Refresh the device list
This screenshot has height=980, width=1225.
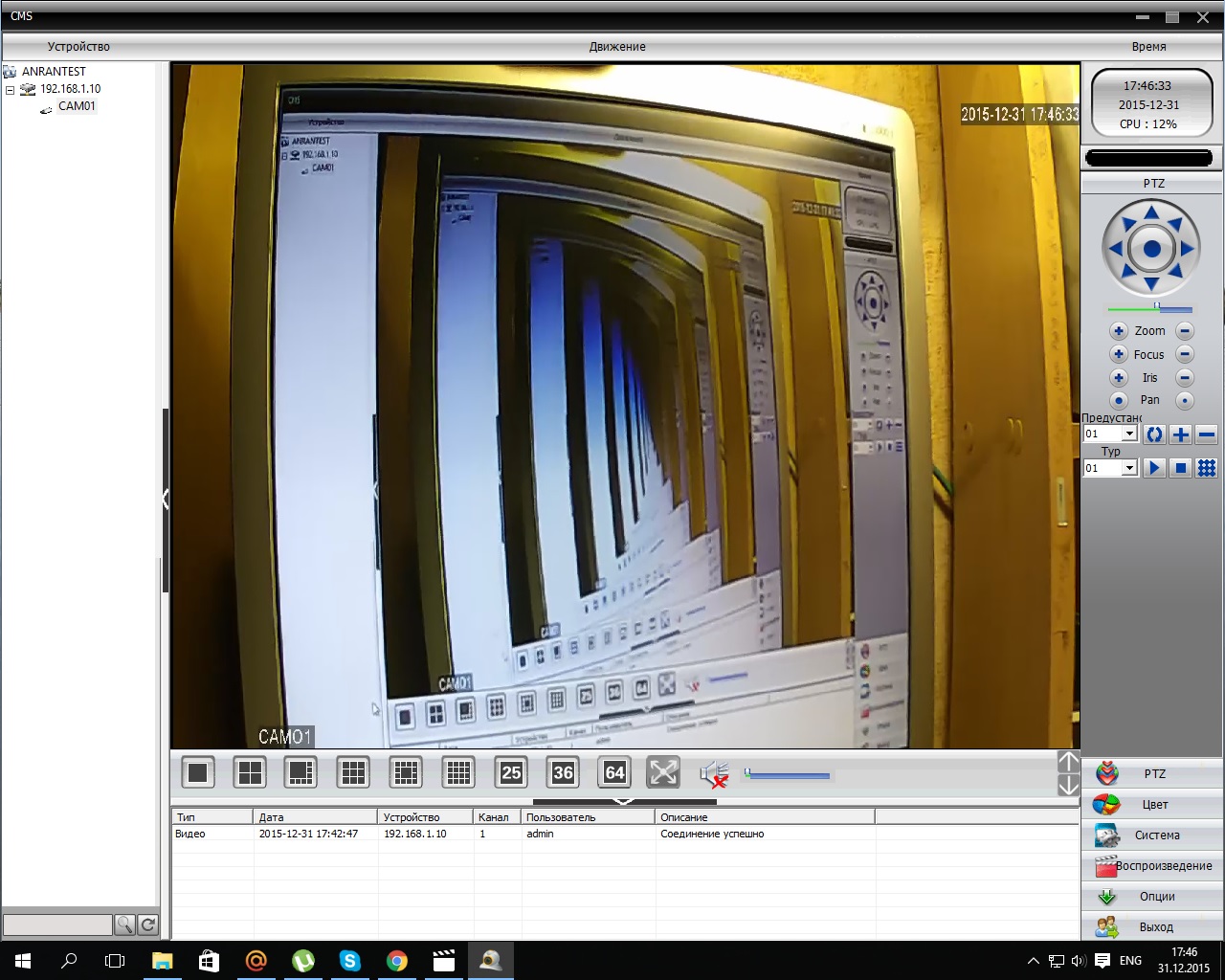pyautogui.click(x=147, y=924)
